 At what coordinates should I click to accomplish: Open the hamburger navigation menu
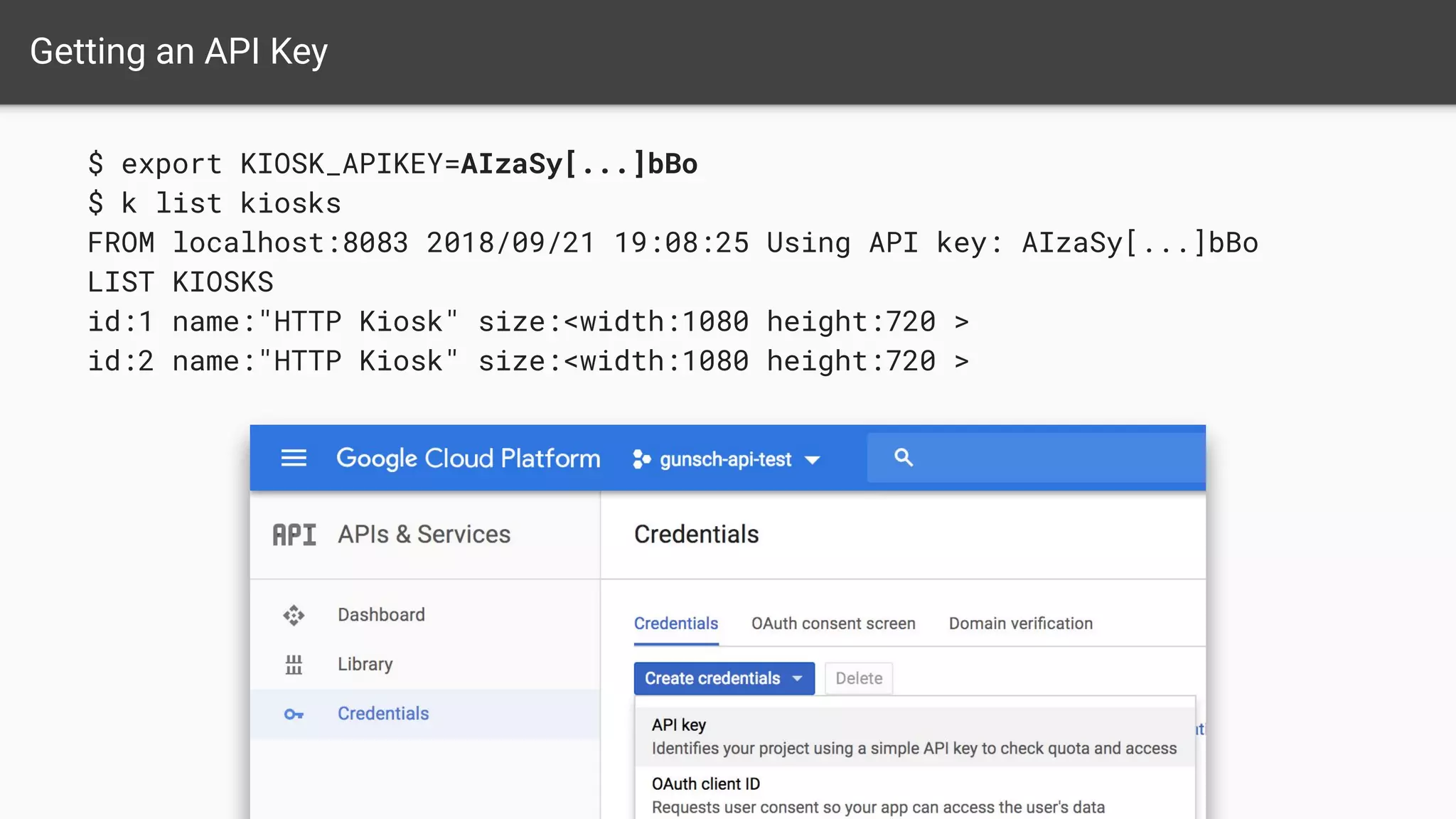coord(294,458)
